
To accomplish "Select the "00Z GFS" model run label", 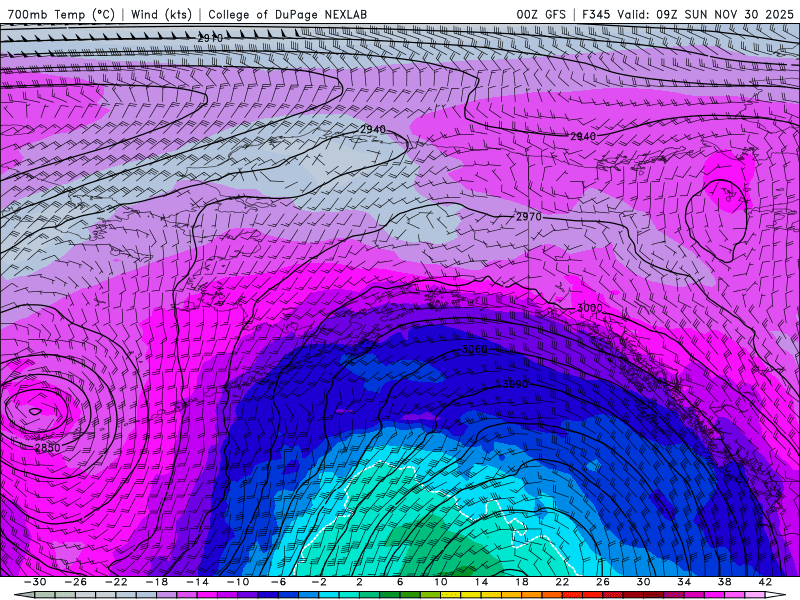I will pos(541,14).
